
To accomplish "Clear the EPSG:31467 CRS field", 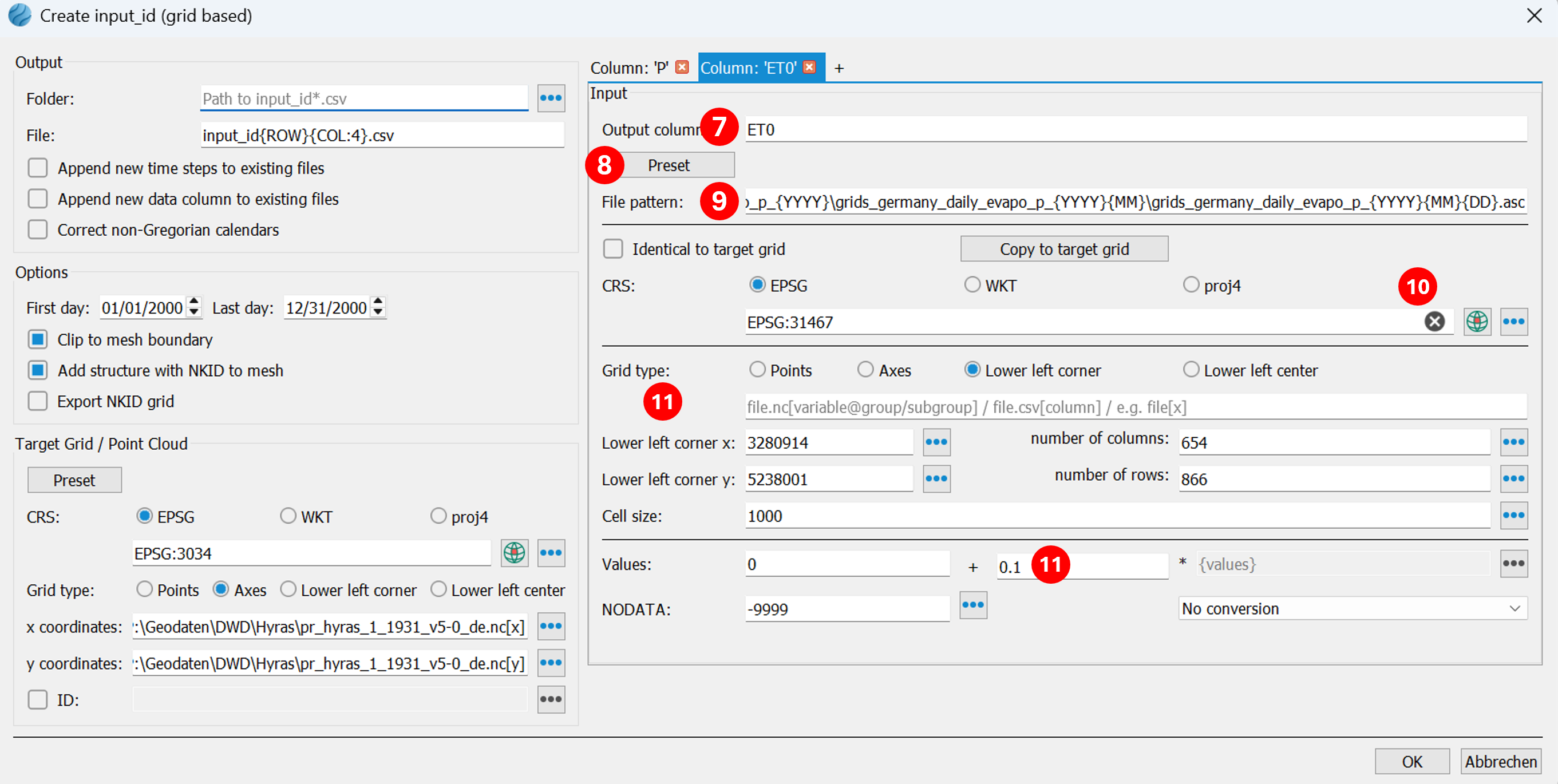I will tap(1434, 322).
